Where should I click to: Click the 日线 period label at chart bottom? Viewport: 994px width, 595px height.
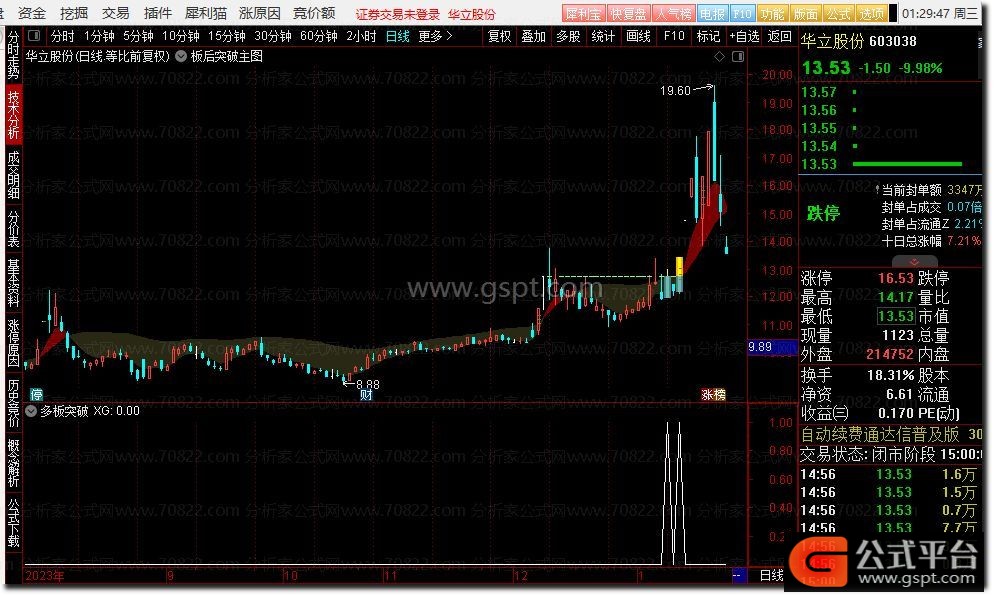pos(771,575)
